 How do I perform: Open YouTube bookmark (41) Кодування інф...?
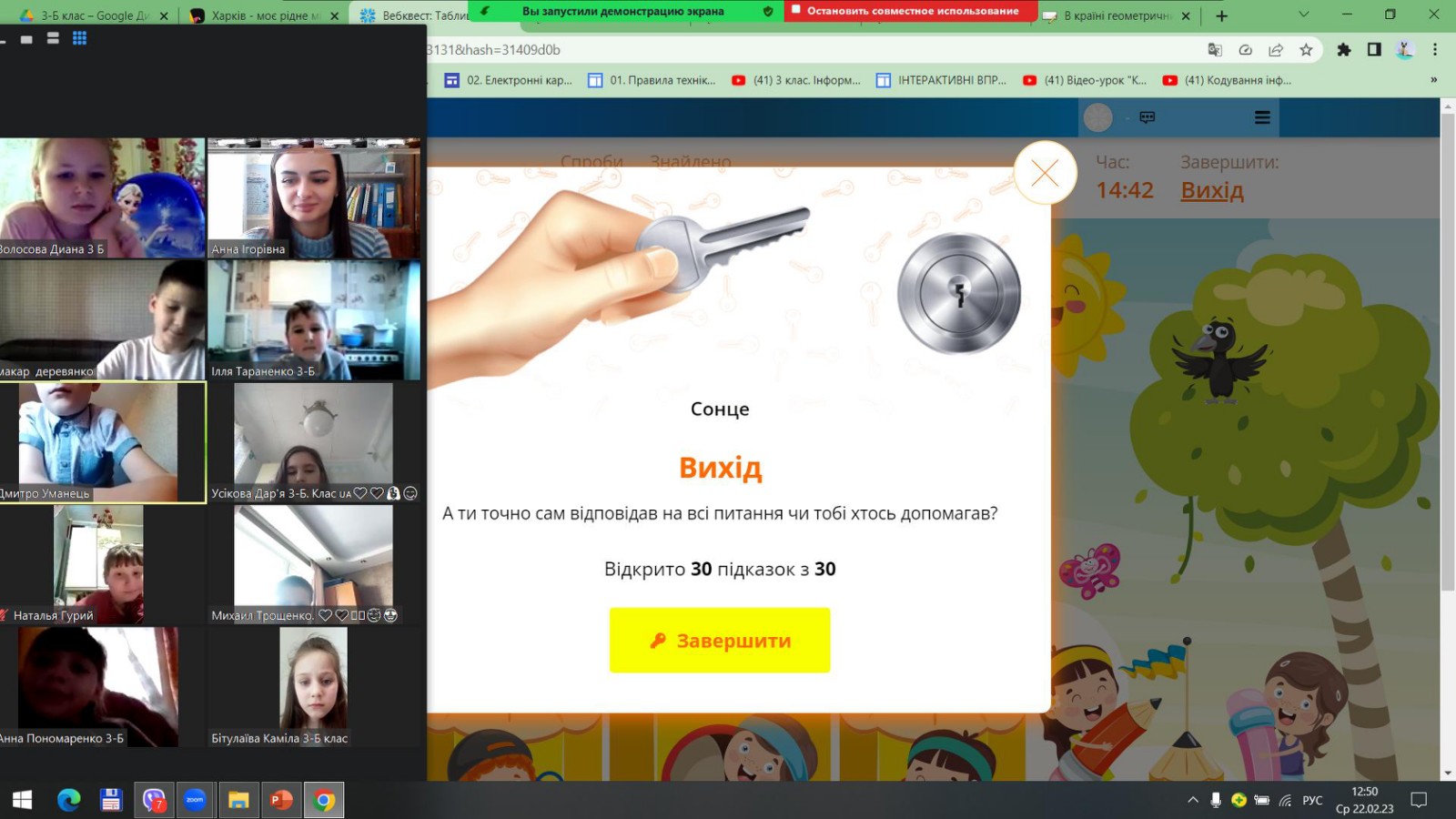(1227, 80)
